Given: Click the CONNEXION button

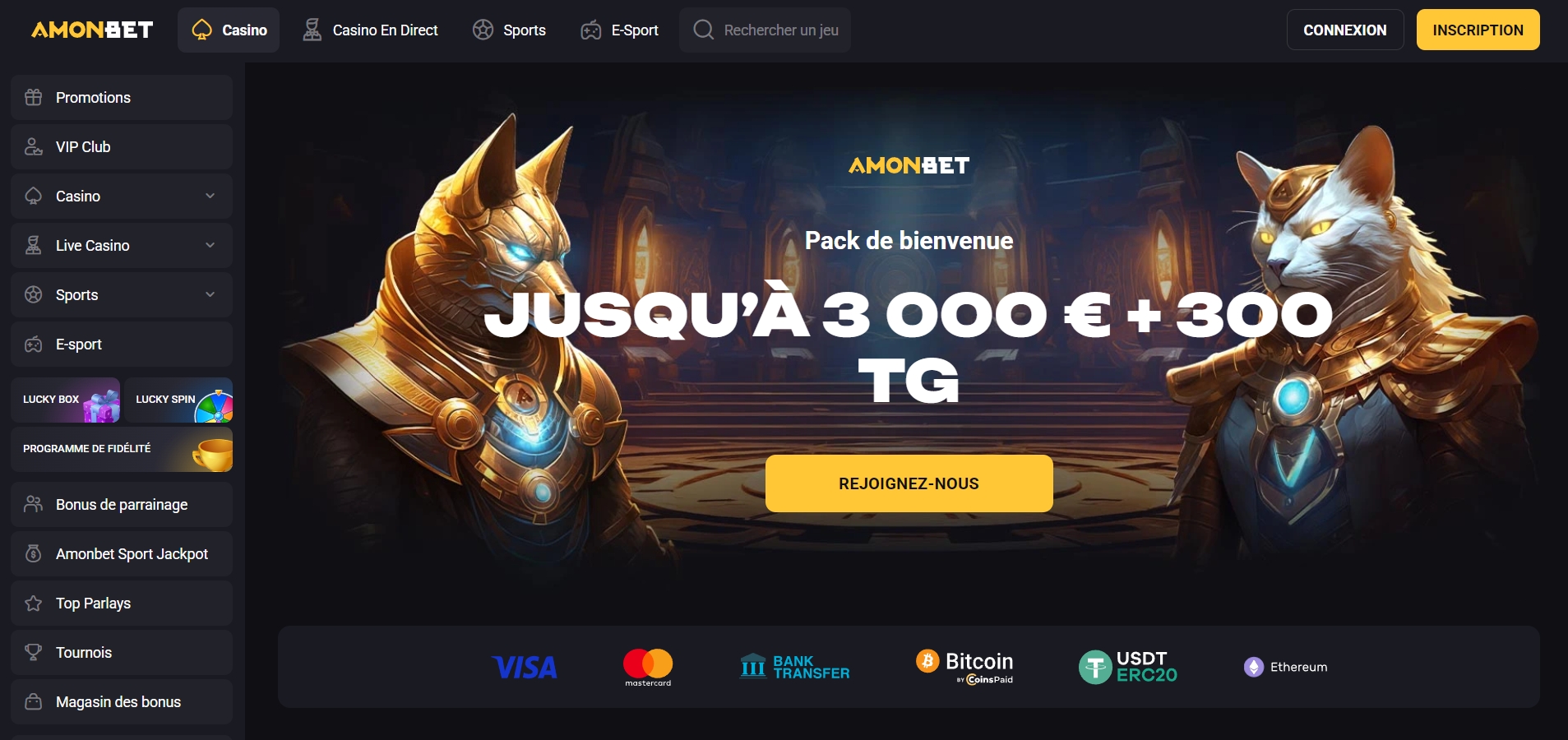Looking at the screenshot, I should click(1345, 30).
